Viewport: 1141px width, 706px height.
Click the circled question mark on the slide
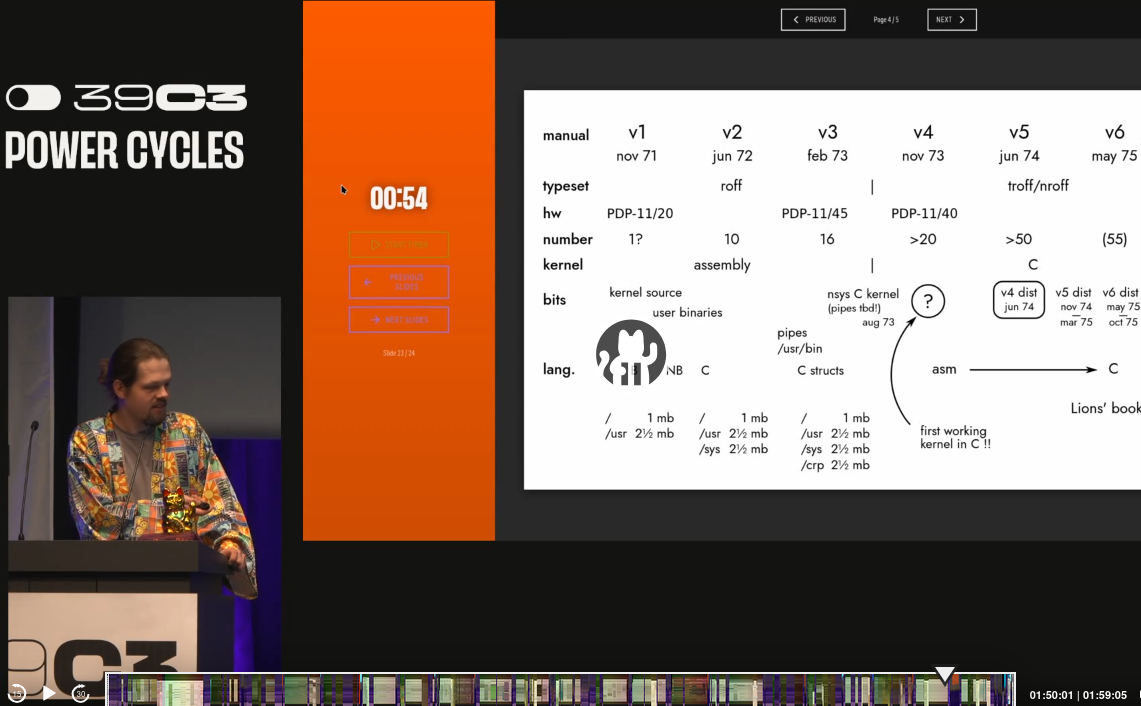(928, 300)
